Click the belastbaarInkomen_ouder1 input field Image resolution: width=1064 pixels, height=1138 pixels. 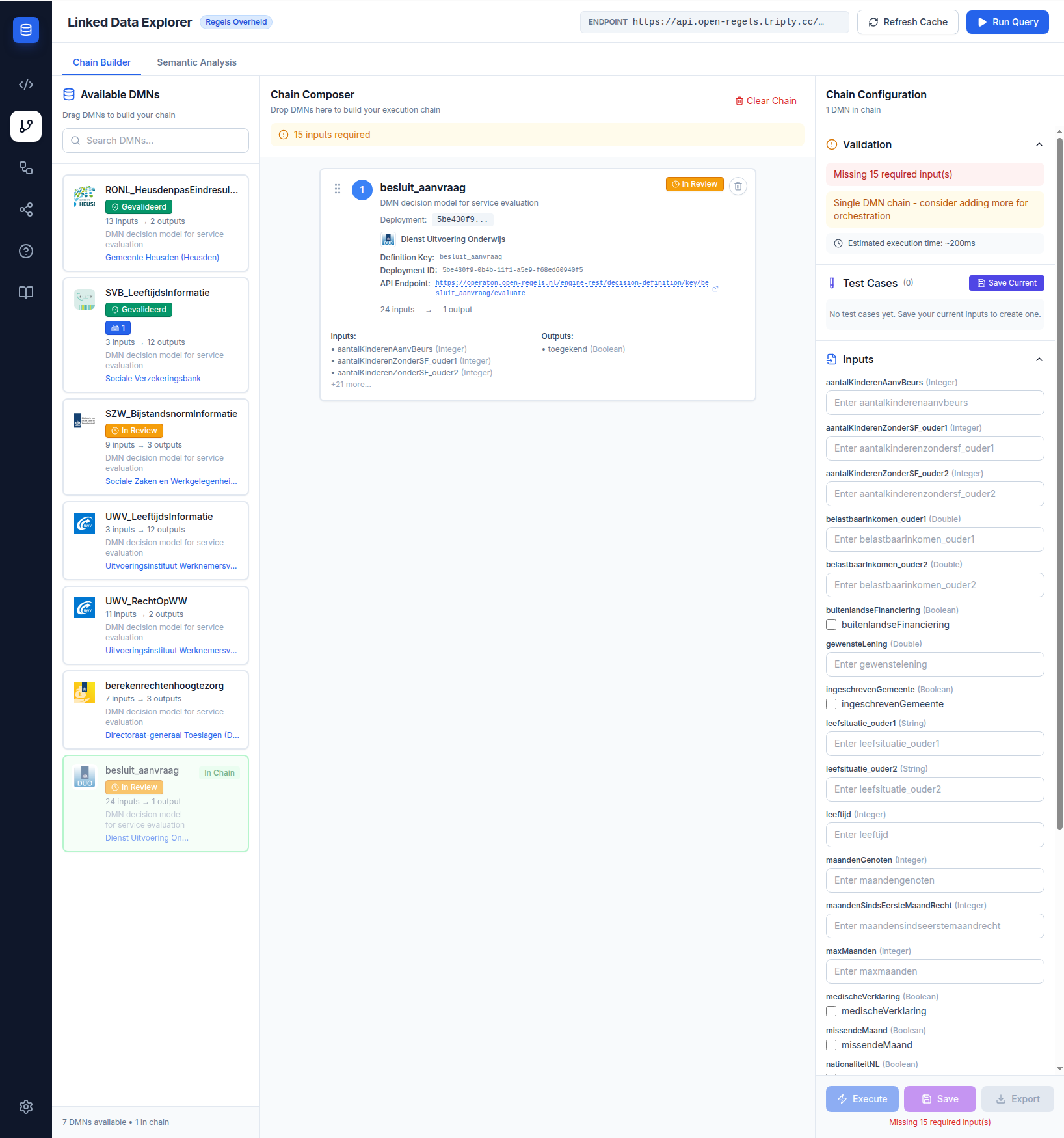click(x=935, y=539)
